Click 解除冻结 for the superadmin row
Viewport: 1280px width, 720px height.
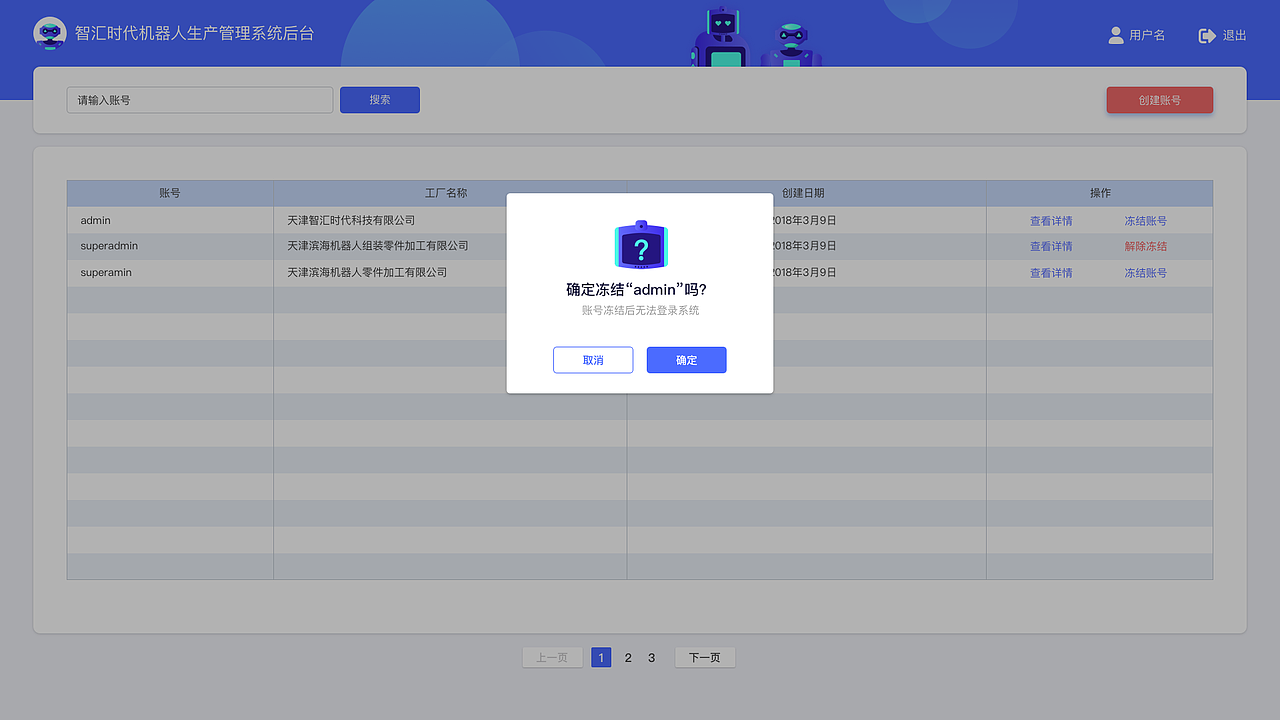click(1145, 246)
